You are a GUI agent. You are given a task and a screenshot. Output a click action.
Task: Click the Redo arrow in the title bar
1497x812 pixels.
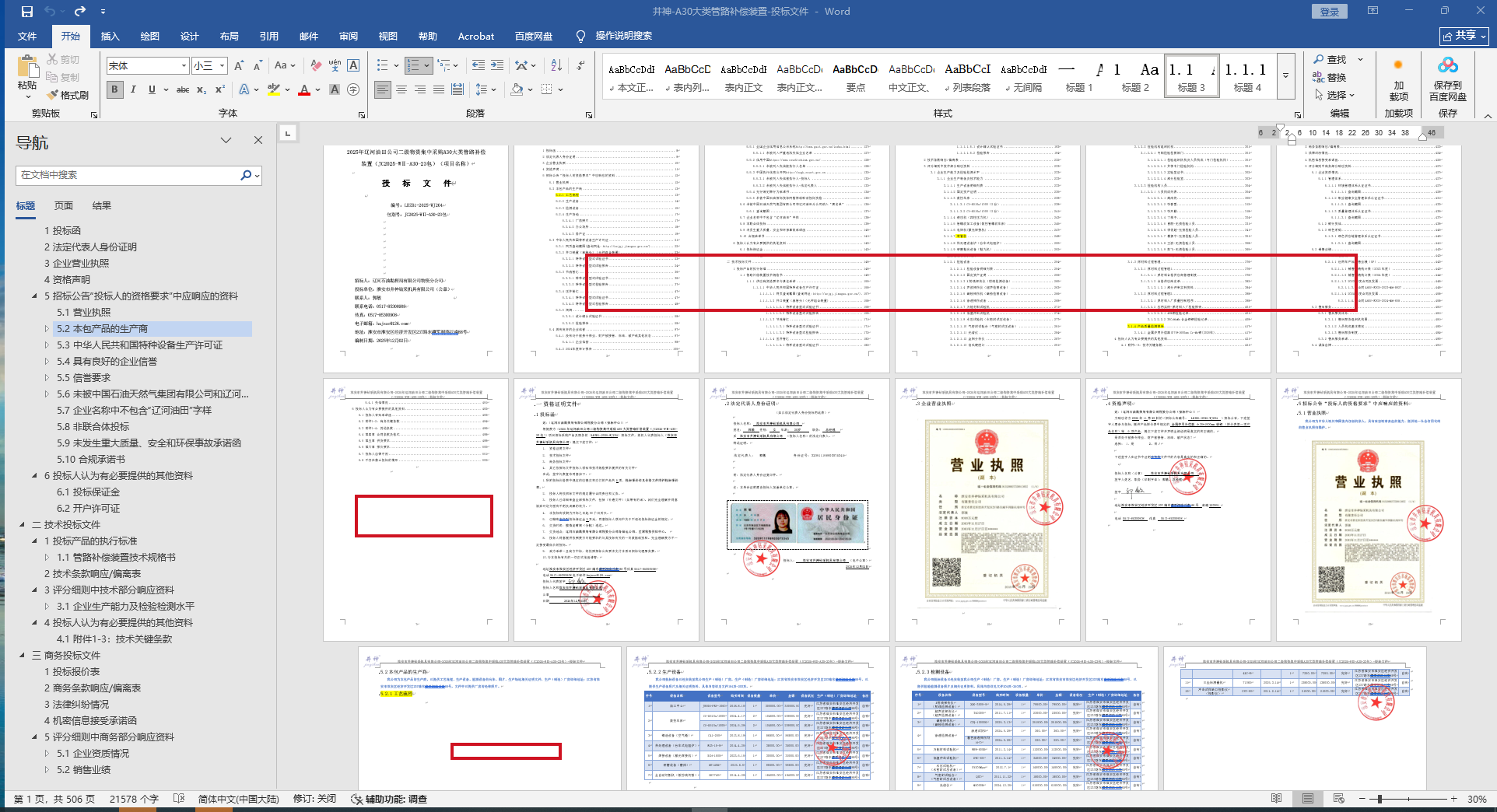(x=79, y=11)
